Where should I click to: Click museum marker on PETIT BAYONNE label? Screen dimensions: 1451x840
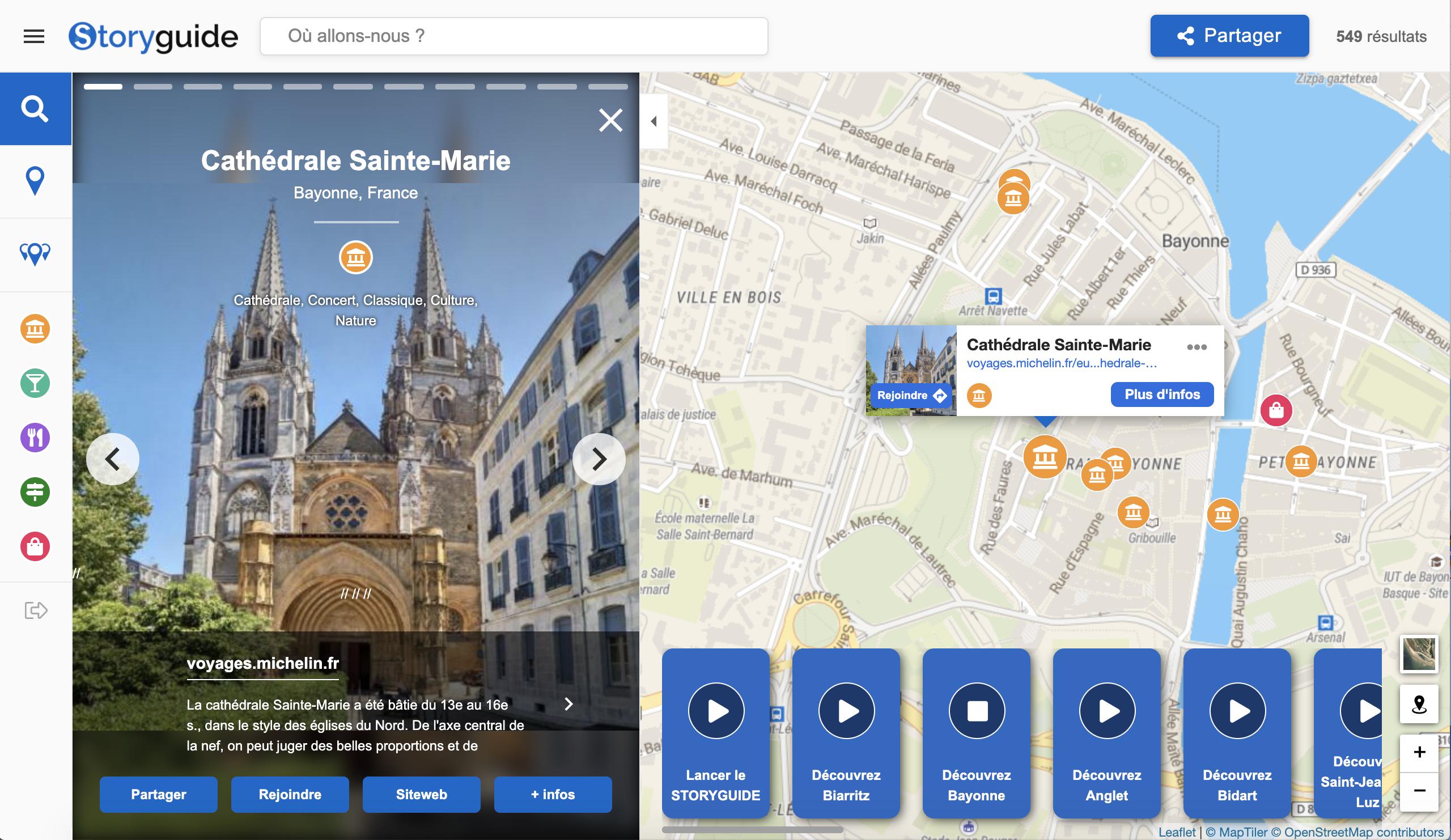[x=1301, y=461]
